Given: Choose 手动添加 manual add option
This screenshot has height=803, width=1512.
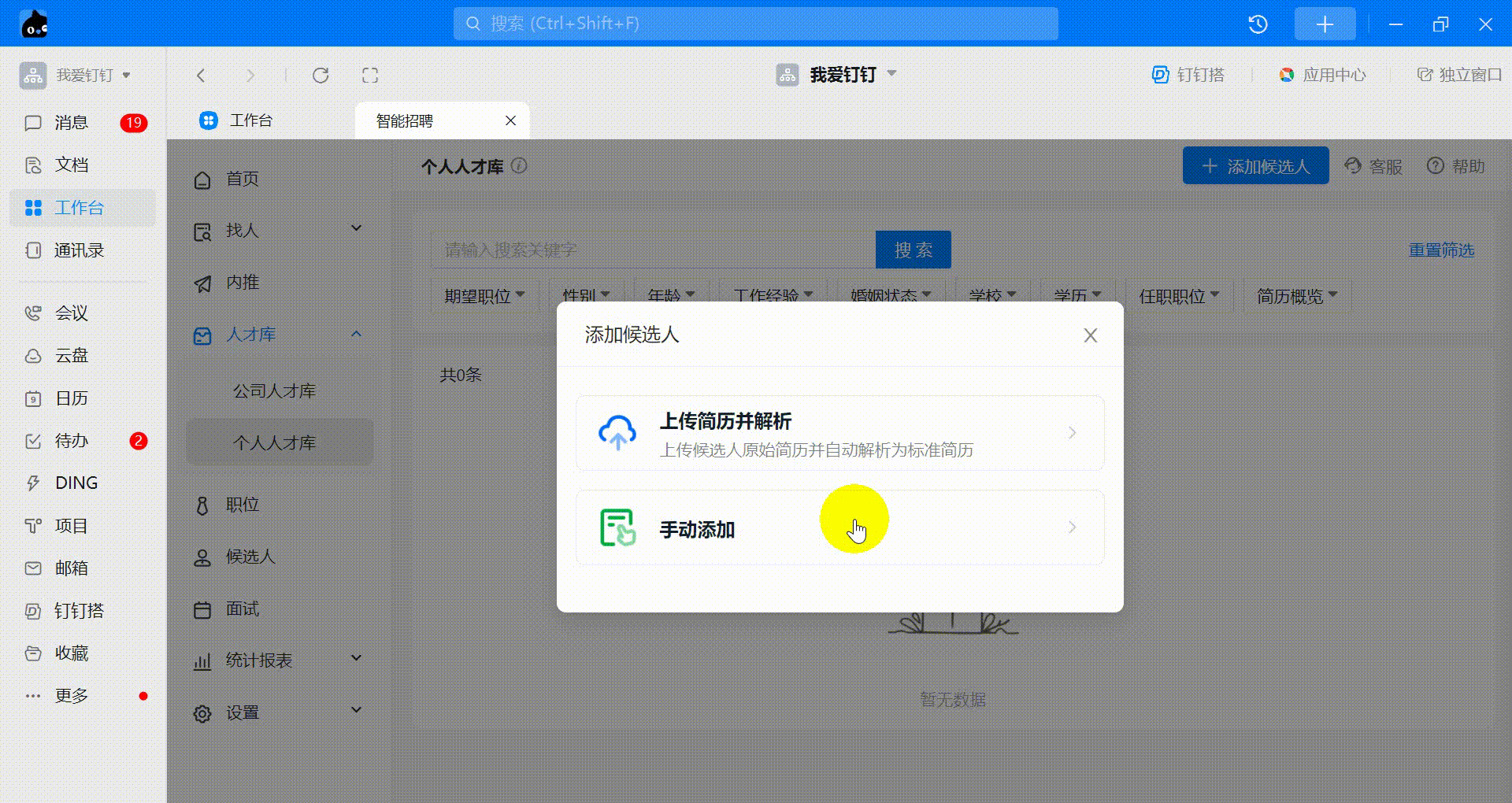Looking at the screenshot, I should [839, 528].
